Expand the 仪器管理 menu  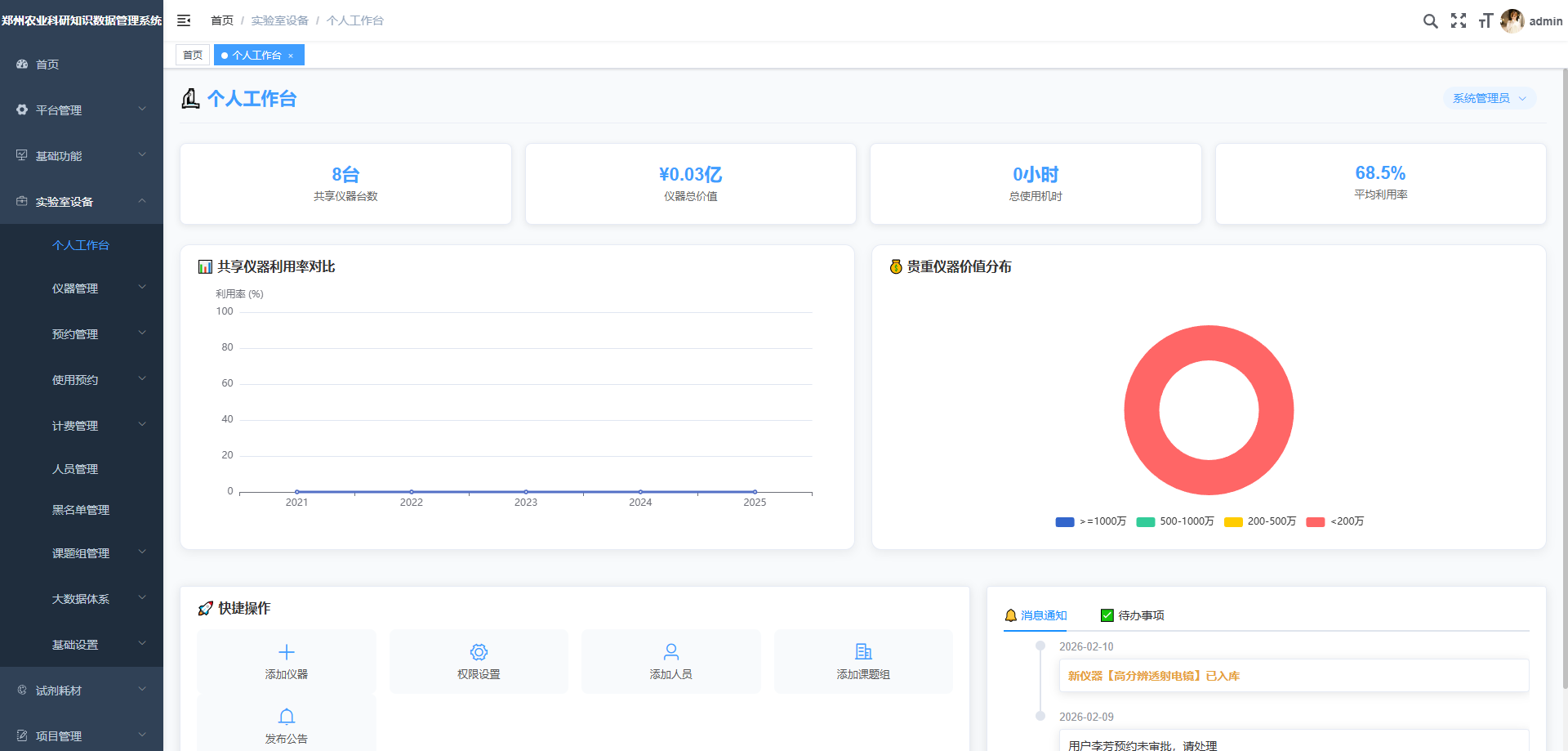pos(75,288)
